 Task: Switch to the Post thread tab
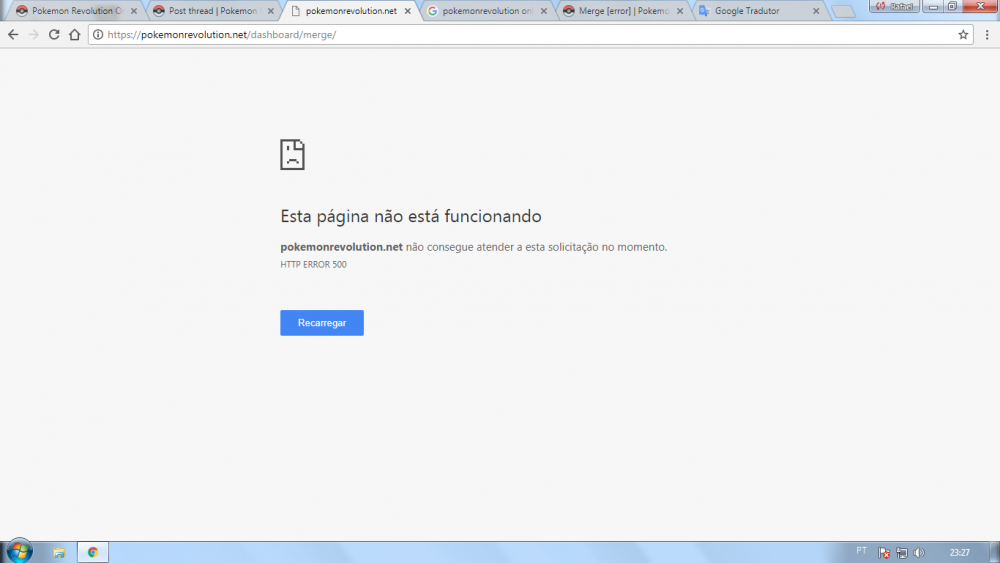pos(208,11)
